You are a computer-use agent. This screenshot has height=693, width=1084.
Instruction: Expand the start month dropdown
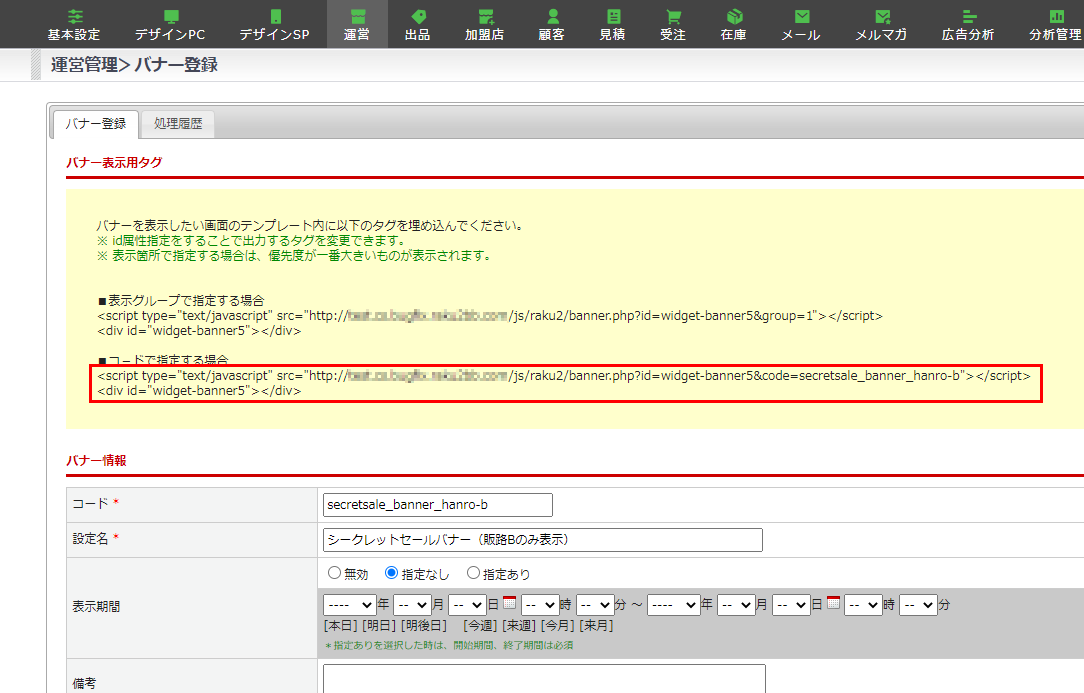412,605
